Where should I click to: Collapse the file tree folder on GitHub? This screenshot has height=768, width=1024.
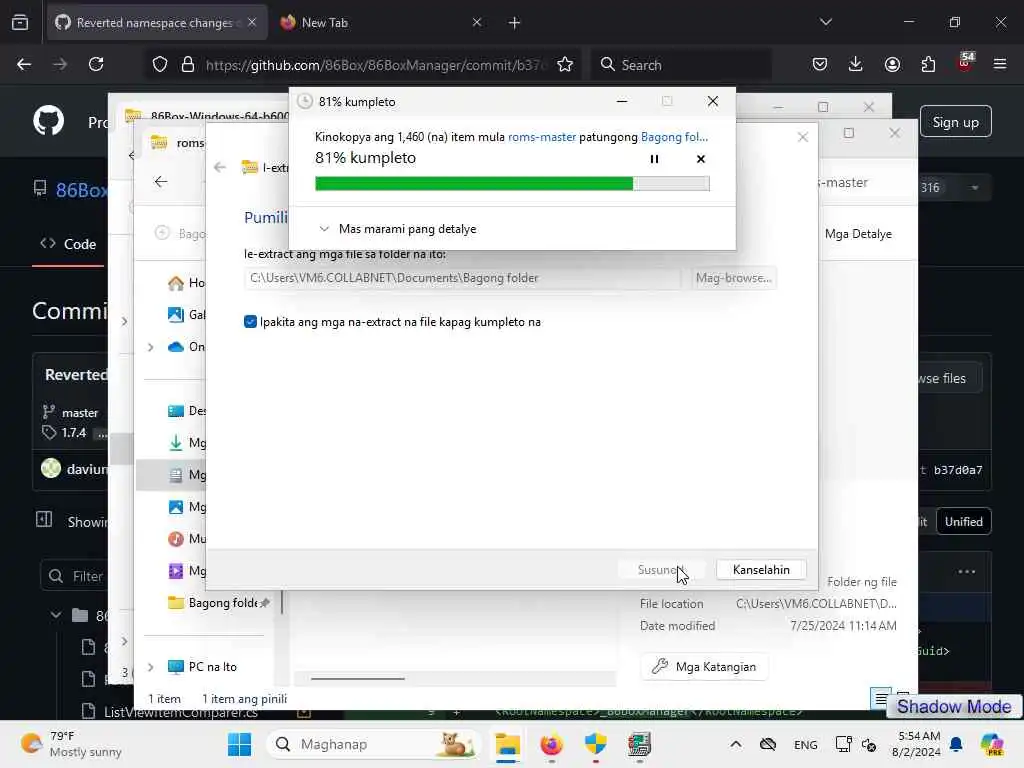pos(56,615)
